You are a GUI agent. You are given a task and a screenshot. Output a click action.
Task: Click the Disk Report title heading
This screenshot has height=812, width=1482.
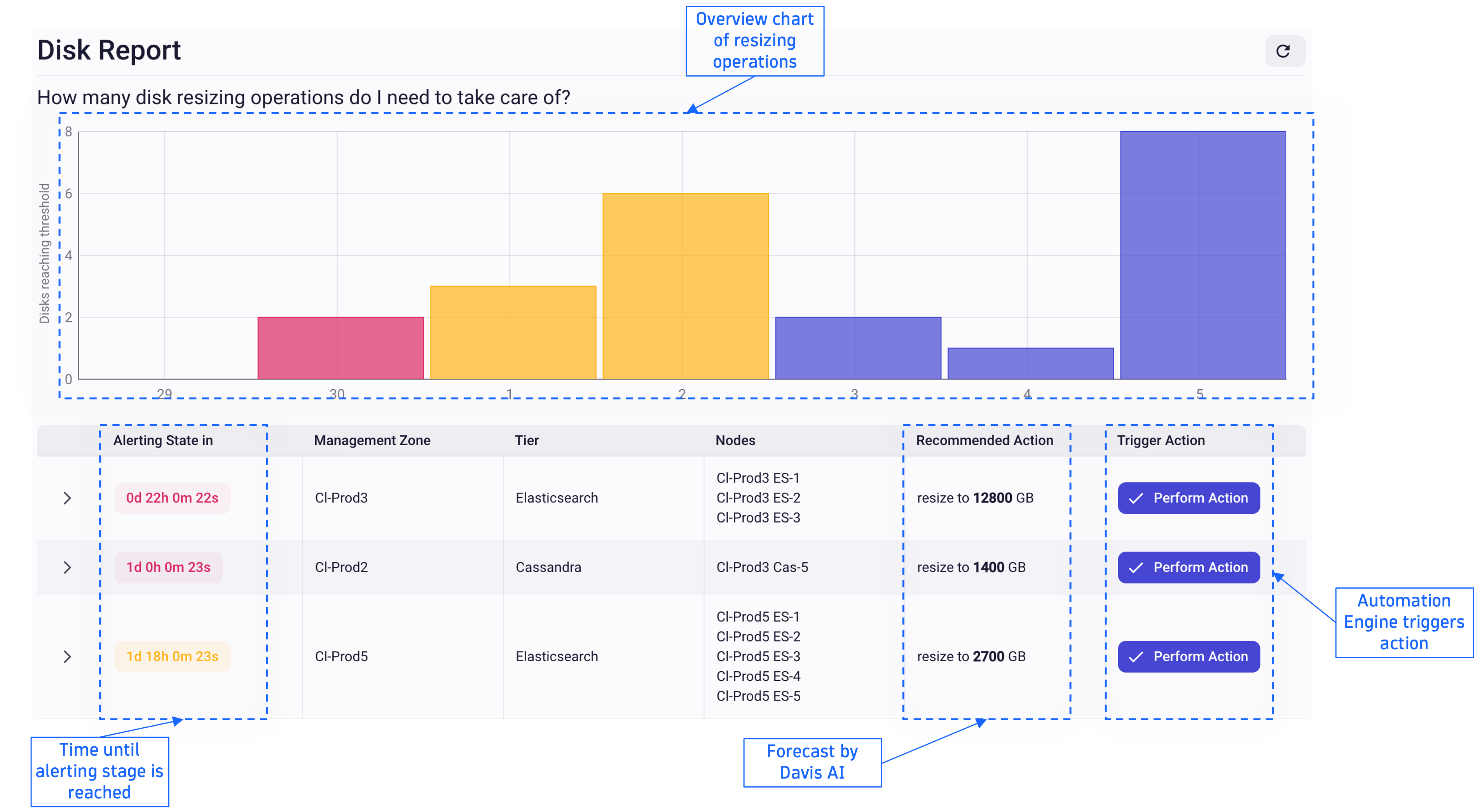(x=109, y=51)
